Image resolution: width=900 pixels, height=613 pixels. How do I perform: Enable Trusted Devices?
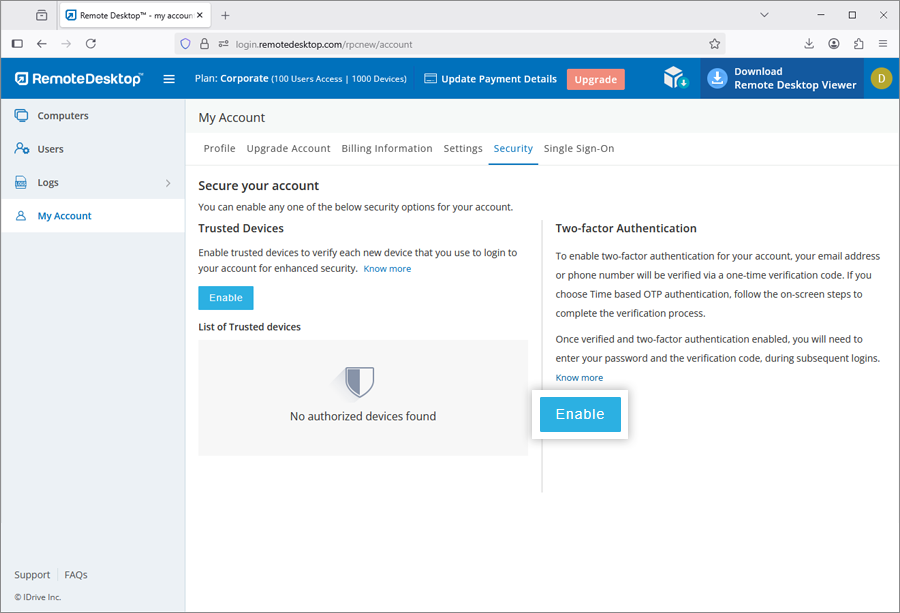(x=226, y=298)
